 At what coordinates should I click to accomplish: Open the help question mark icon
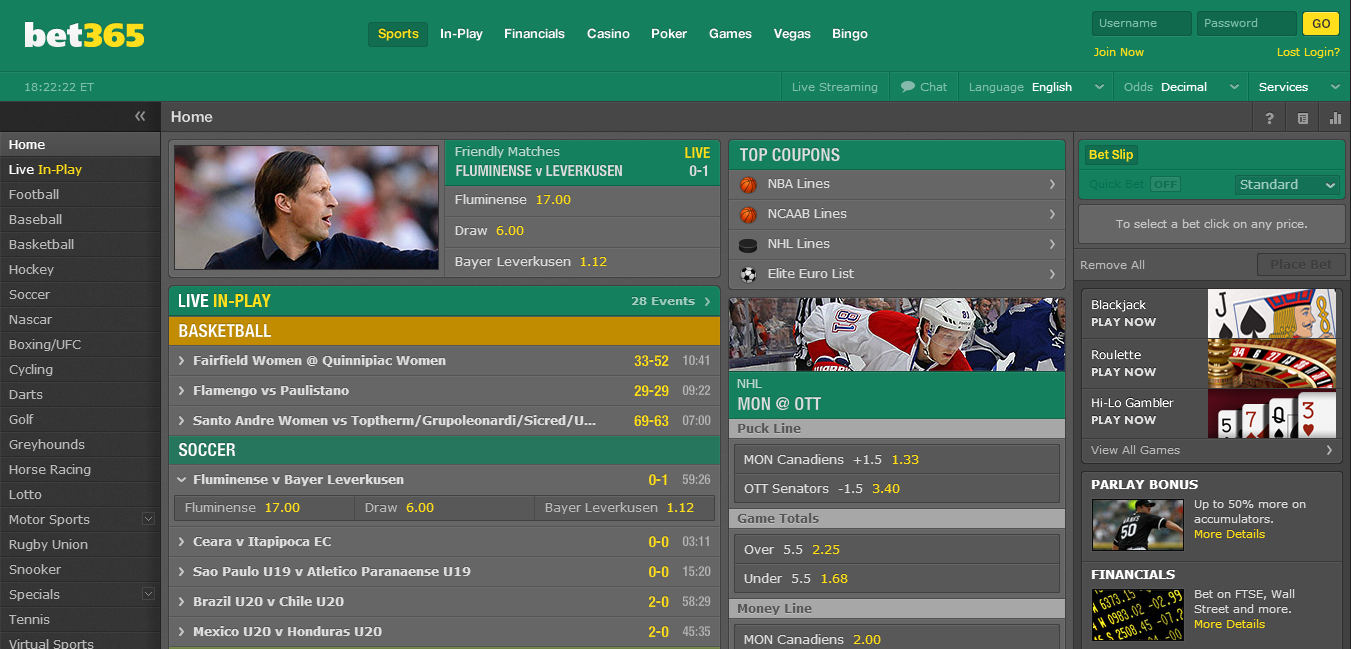pos(1269,118)
